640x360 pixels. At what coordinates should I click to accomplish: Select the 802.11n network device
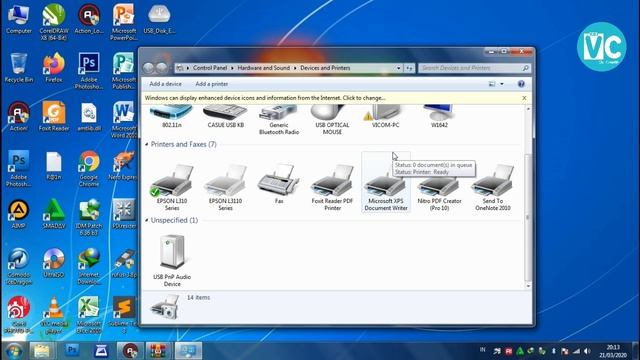coord(171,117)
